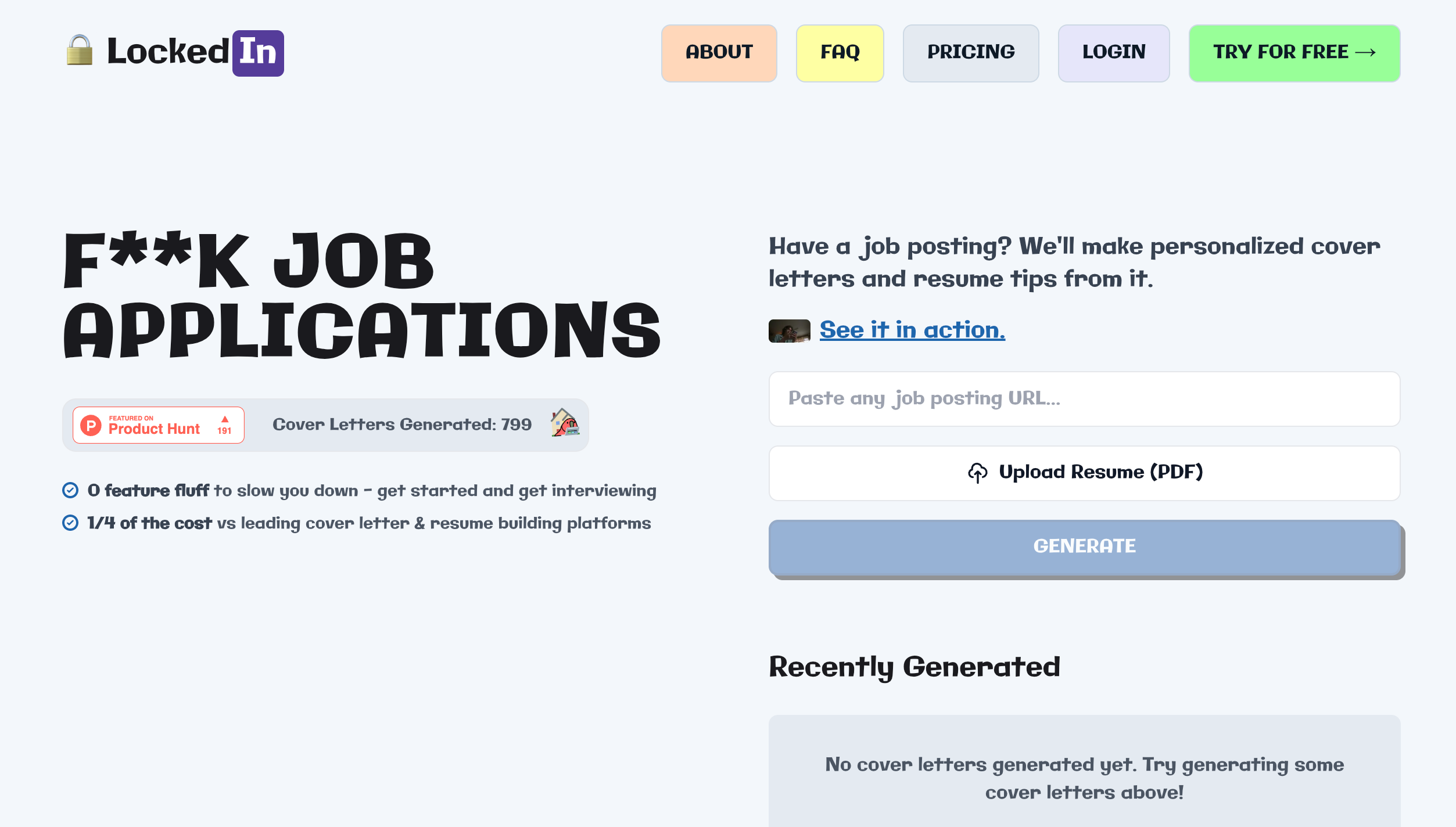
Task: Click the Product Hunt upvote triangle
Action: tap(225, 419)
